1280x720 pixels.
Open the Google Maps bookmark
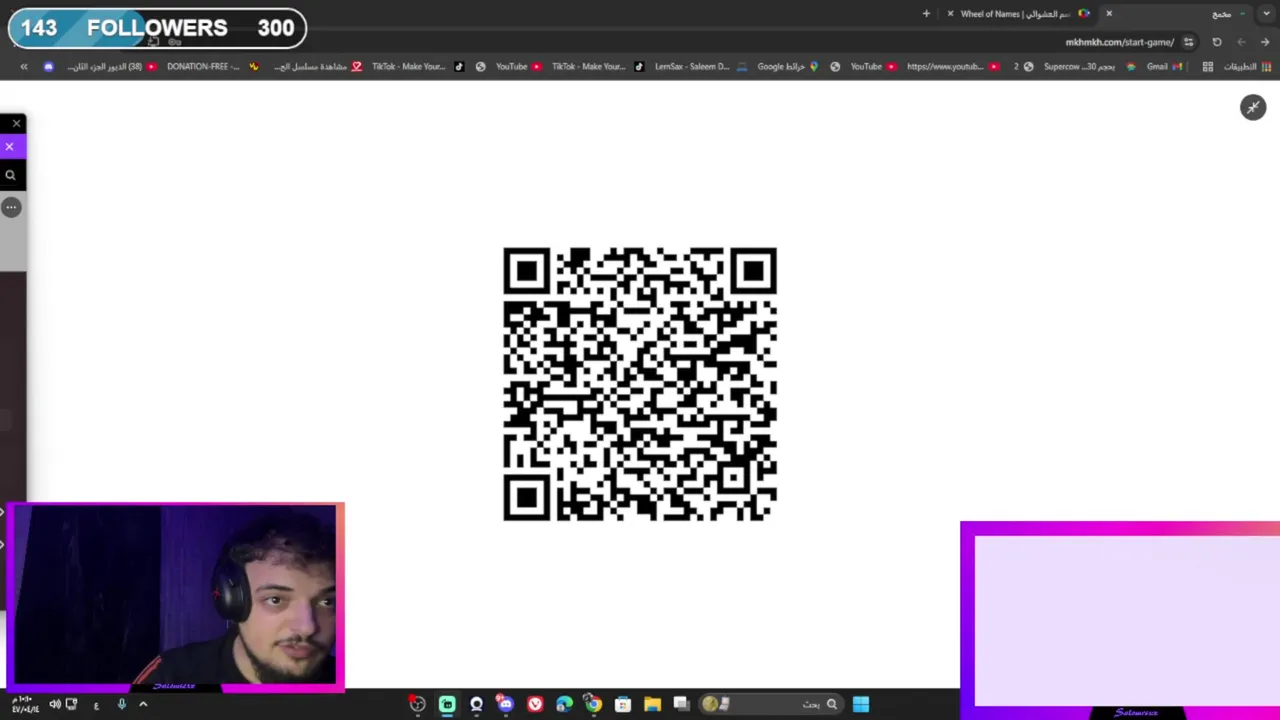pyautogui.click(x=788, y=67)
